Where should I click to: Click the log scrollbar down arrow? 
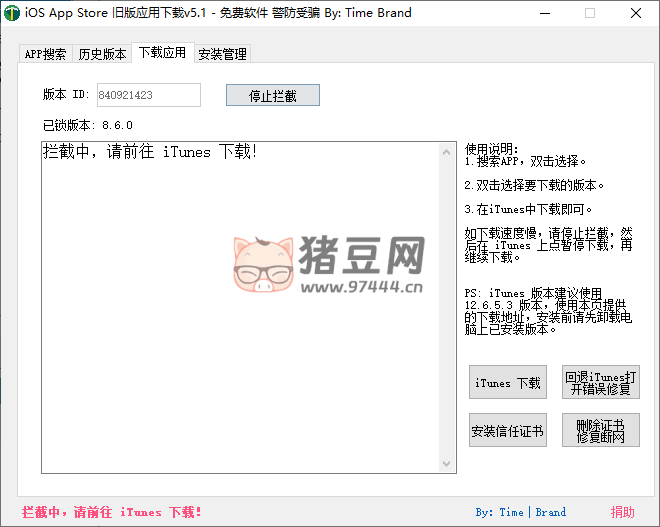pyautogui.click(x=449, y=464)
